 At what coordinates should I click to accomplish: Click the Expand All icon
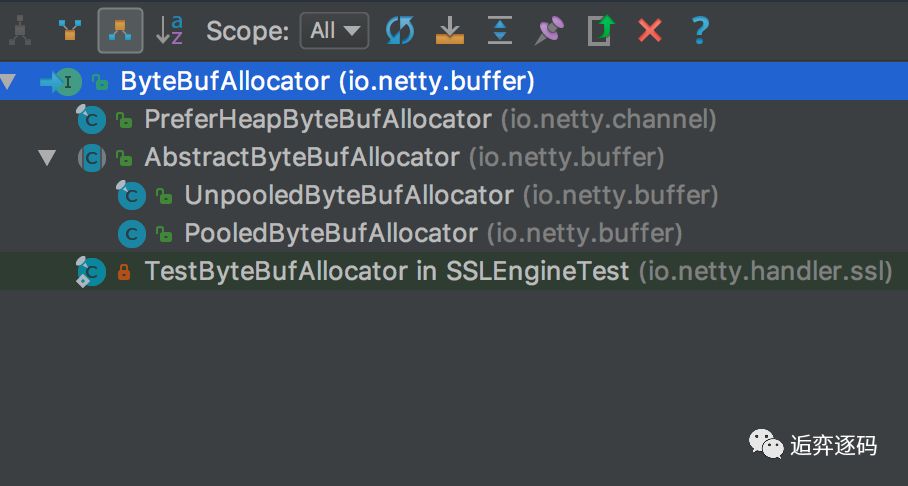tap(500, 31)
